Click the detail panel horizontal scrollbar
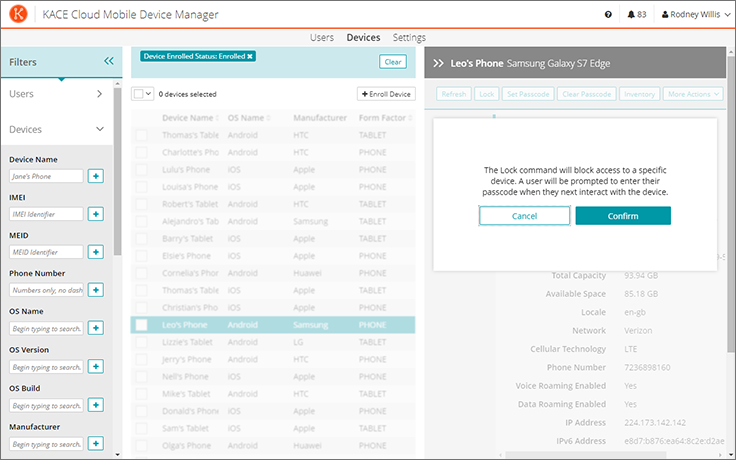Viewport: 736px width, 460px height. point(584,454)
